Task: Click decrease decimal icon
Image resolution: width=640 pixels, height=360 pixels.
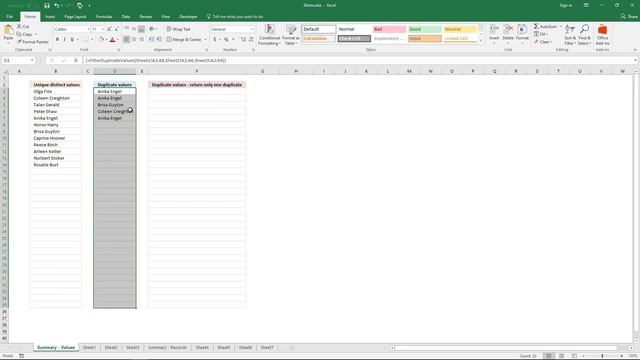Action: (251, 40)
